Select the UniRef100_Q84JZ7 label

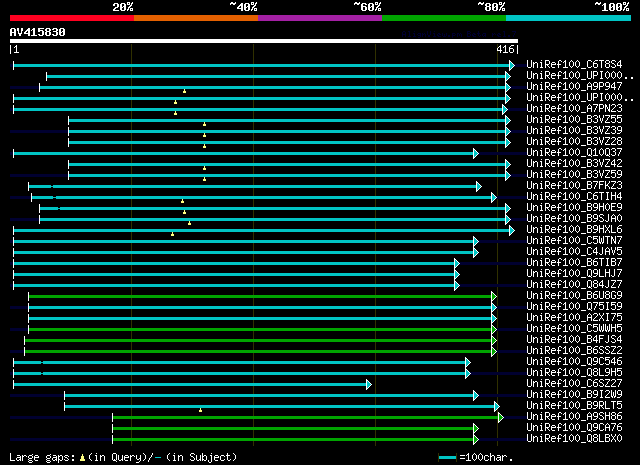pos(574,285)
